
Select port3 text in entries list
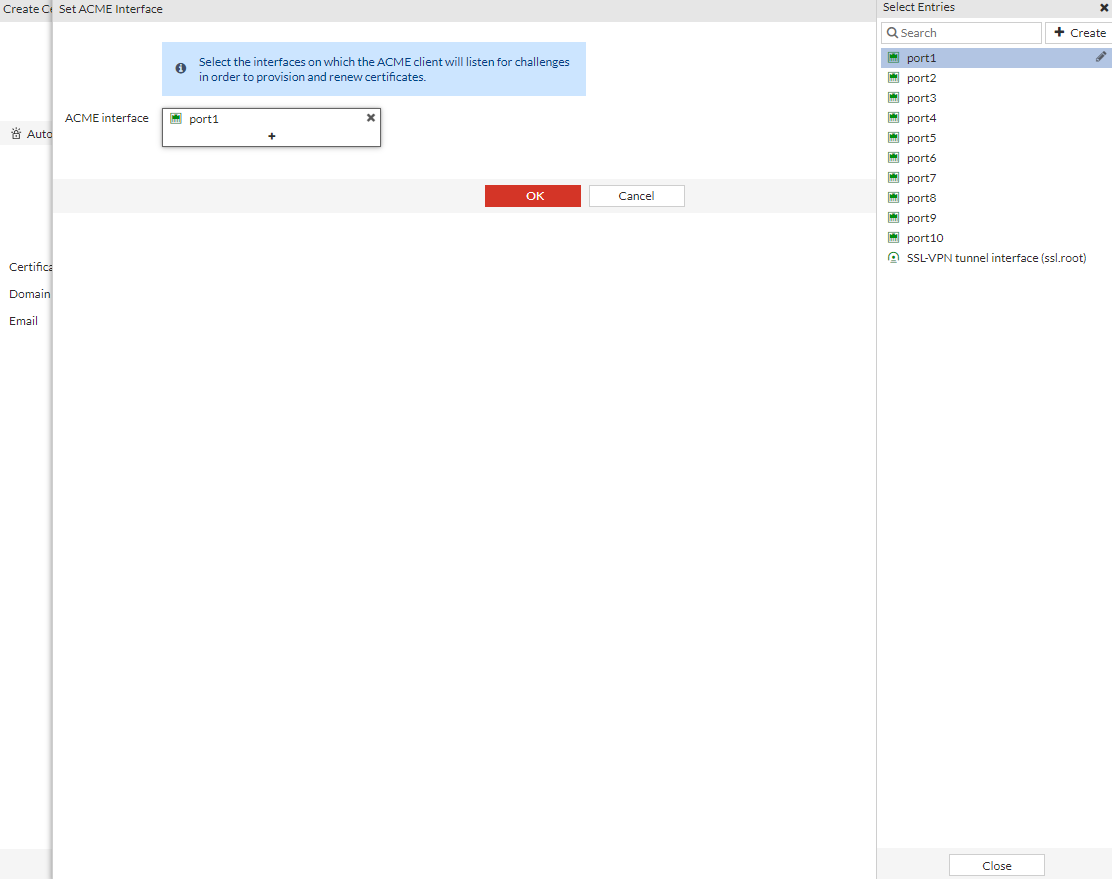921,98
